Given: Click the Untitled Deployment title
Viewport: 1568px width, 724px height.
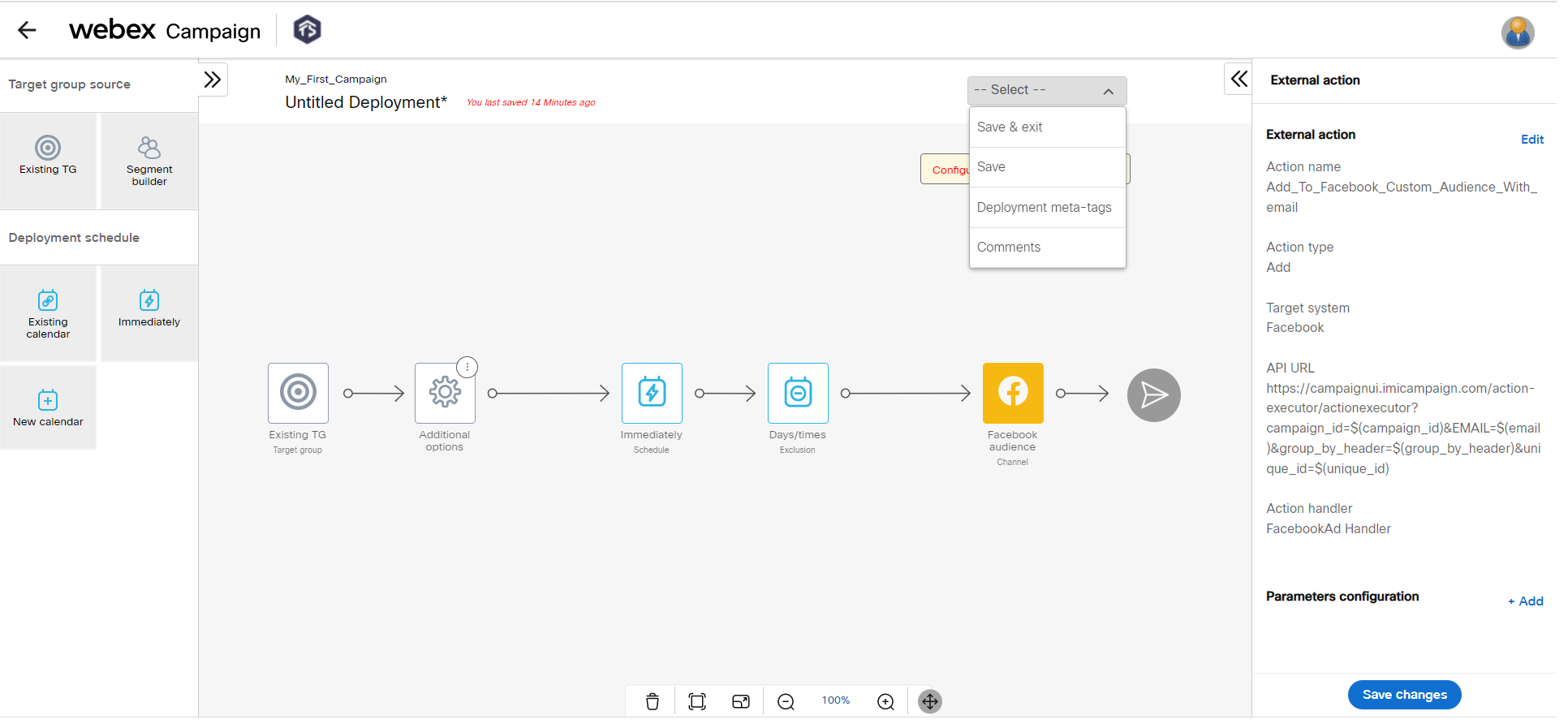Looking at the screenshot, I should (366, 102).
